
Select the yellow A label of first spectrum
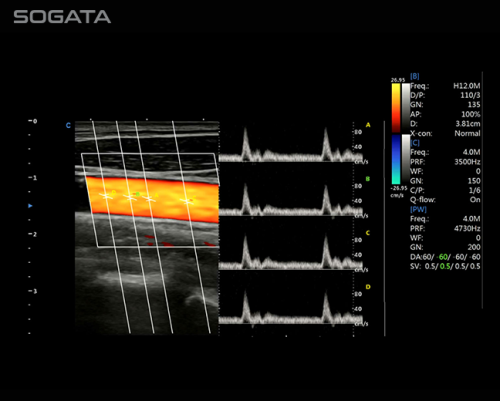(368, 125)
